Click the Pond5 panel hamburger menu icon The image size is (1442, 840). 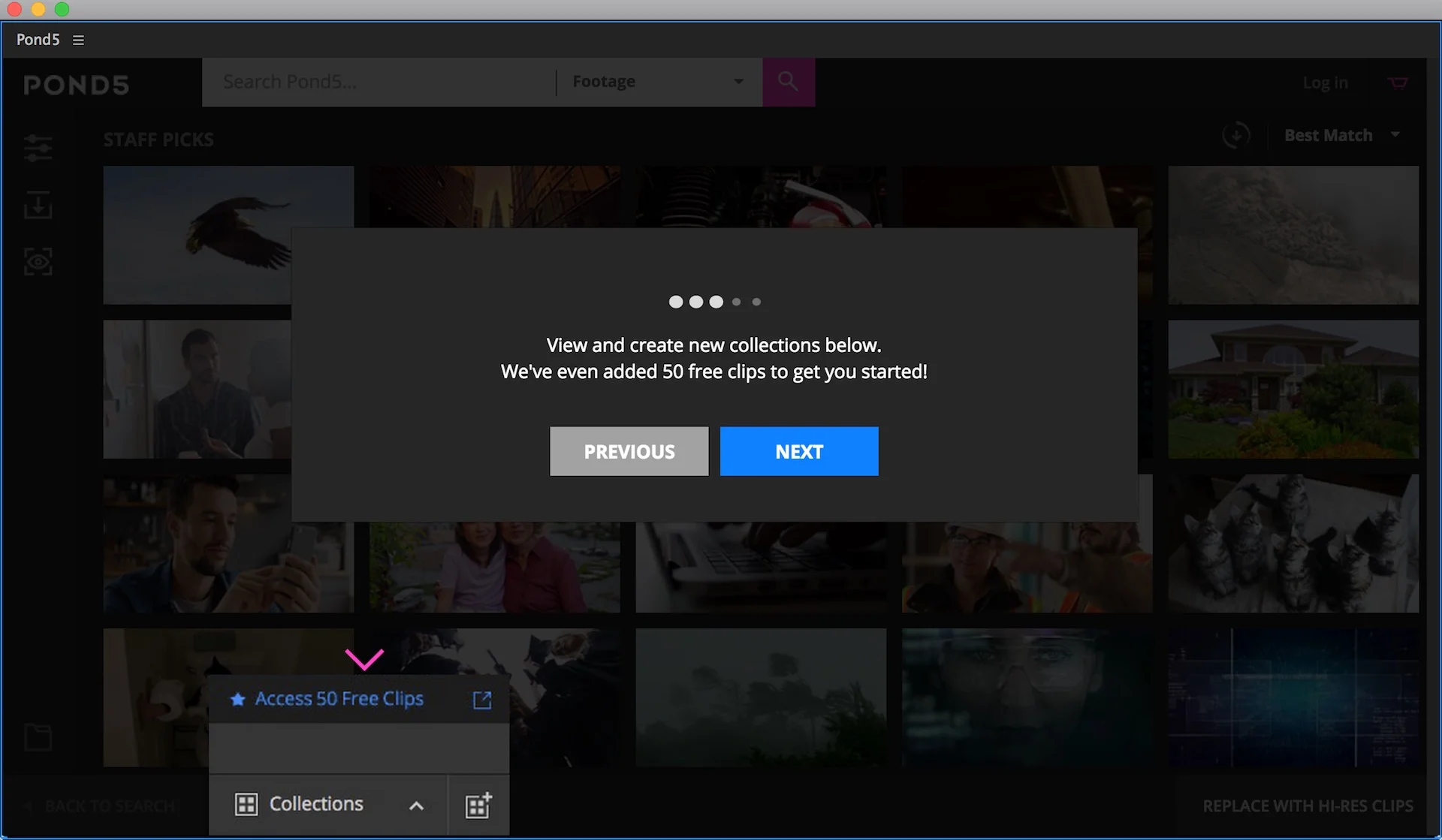[x=78, y=40]
